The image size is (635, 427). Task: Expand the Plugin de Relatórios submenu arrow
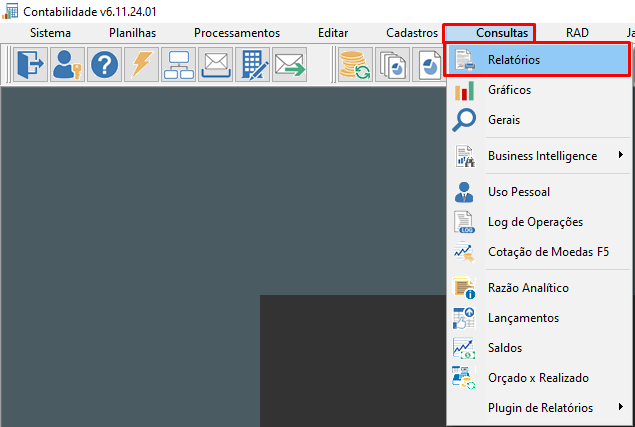(621, 406)
